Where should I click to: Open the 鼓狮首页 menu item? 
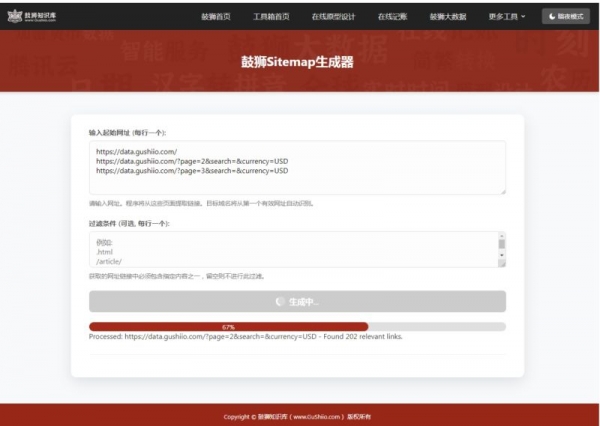tap(216, 16)
